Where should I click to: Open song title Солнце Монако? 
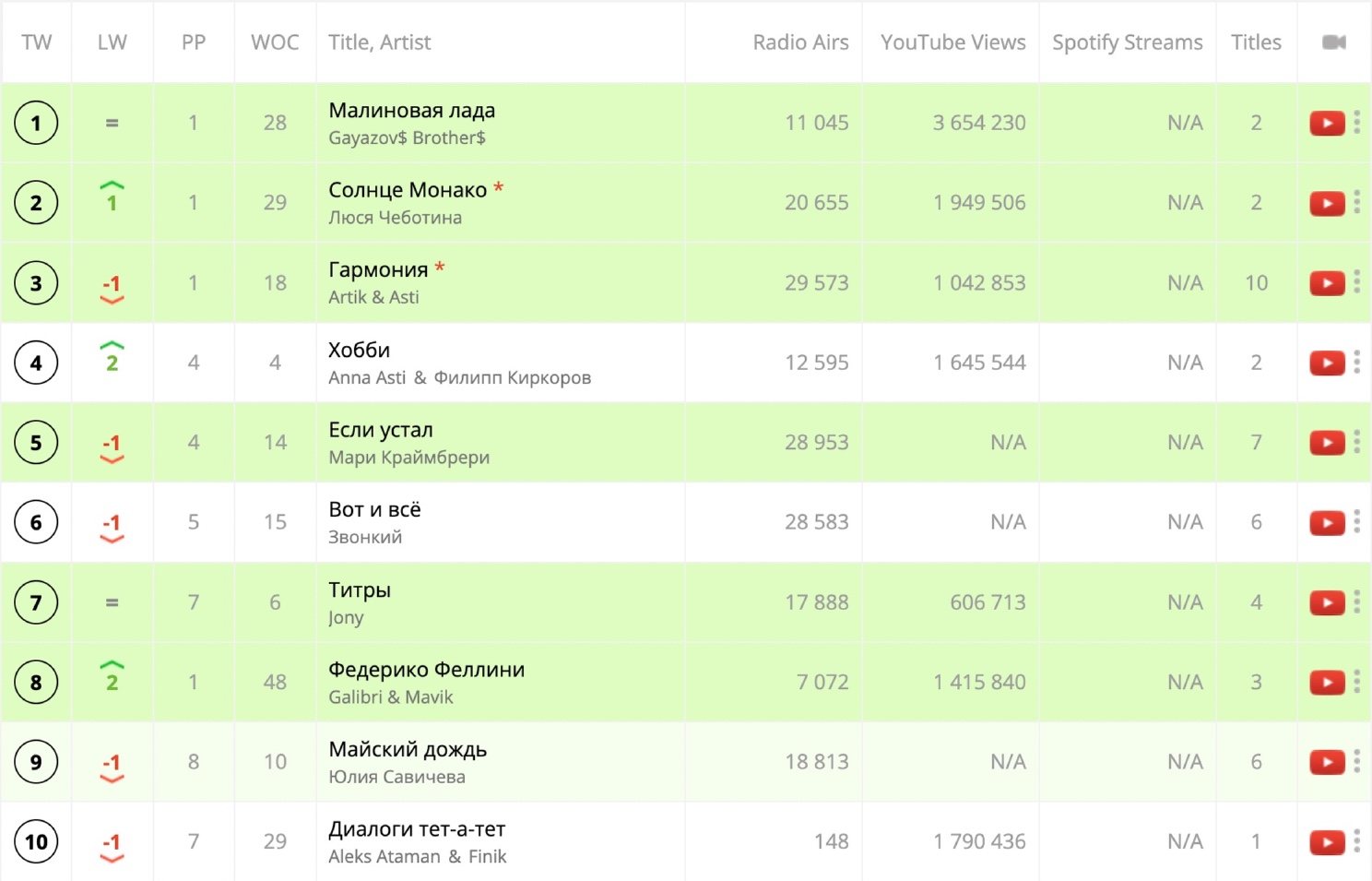[408, 190]
